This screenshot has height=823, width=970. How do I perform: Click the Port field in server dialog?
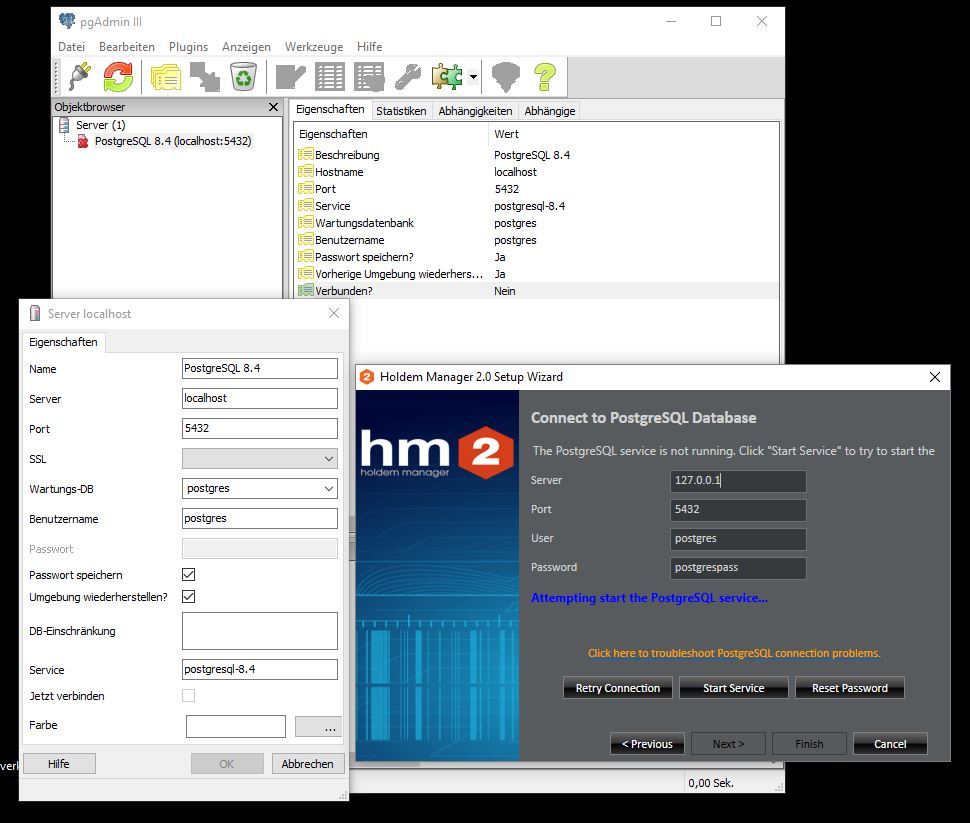click(260, 428)
